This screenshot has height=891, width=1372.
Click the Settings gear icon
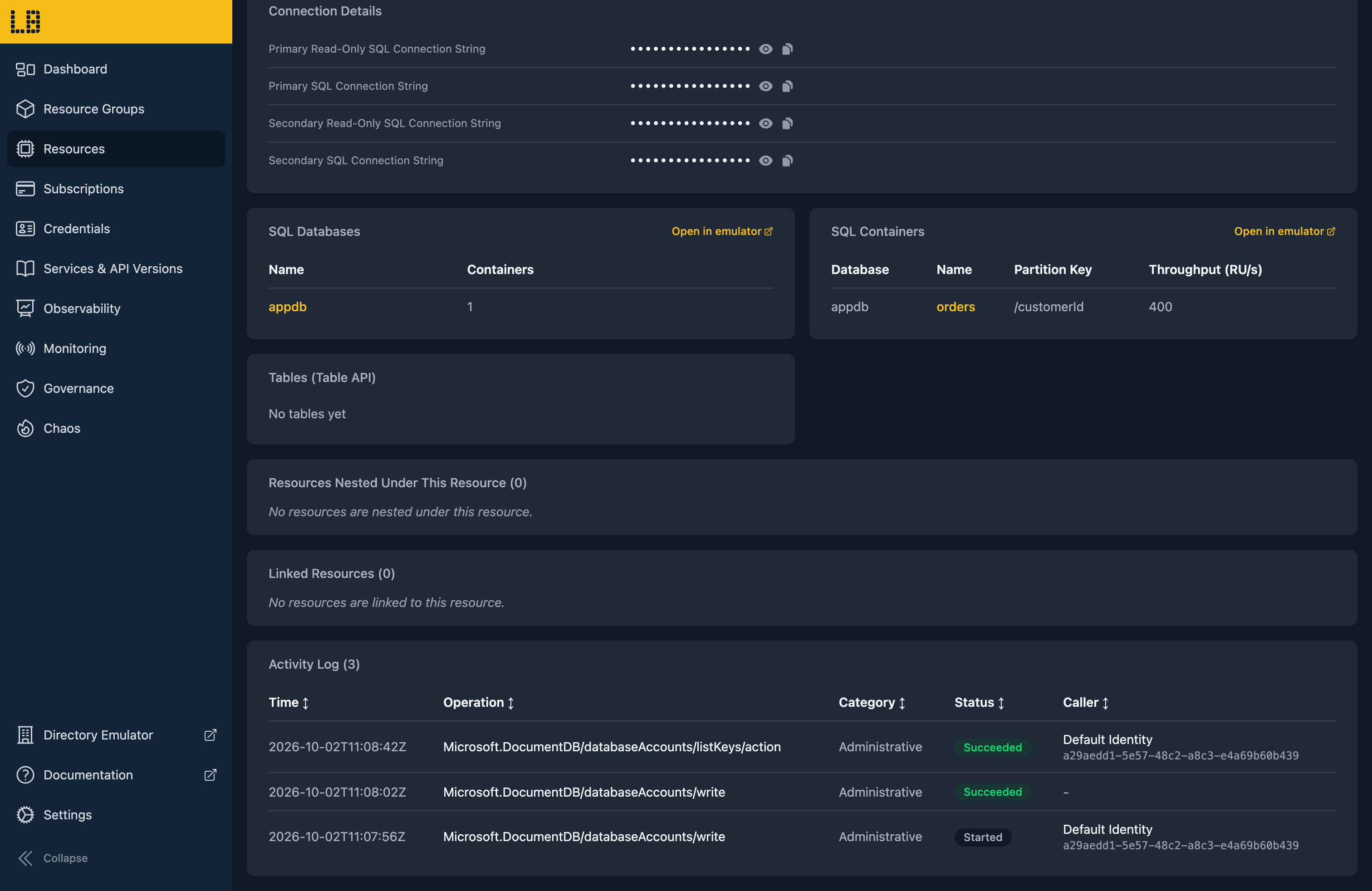[25, 815]
